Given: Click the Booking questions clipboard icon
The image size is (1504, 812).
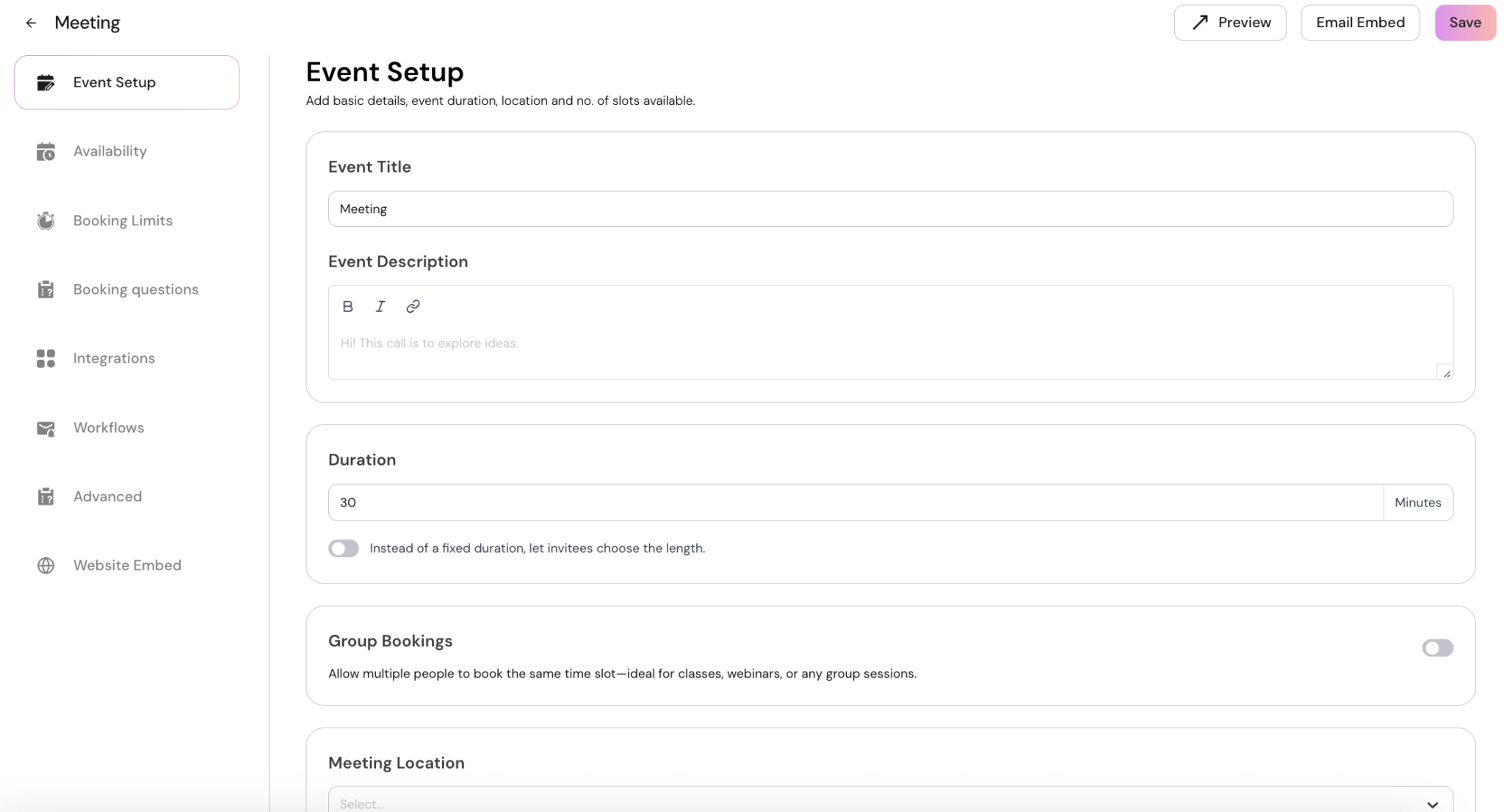Looking at the screenshot, I should tap(46, 289).
